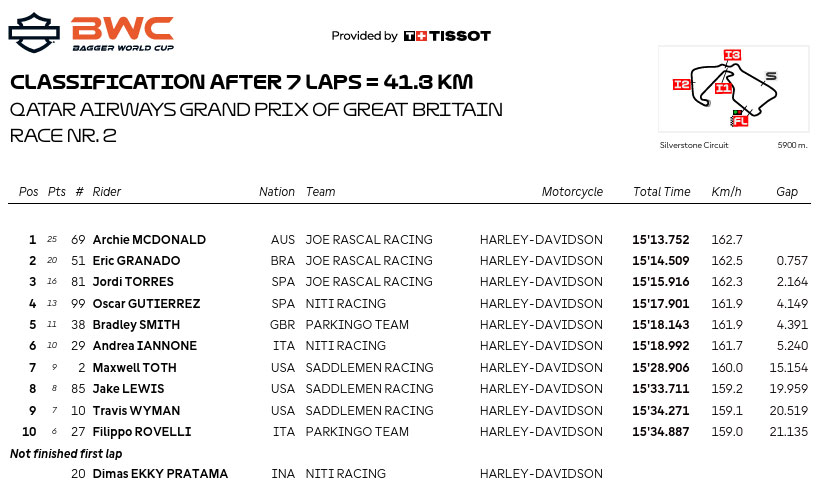
Task: Select the I2 marker on circuit map
Action: coord(682,84)
